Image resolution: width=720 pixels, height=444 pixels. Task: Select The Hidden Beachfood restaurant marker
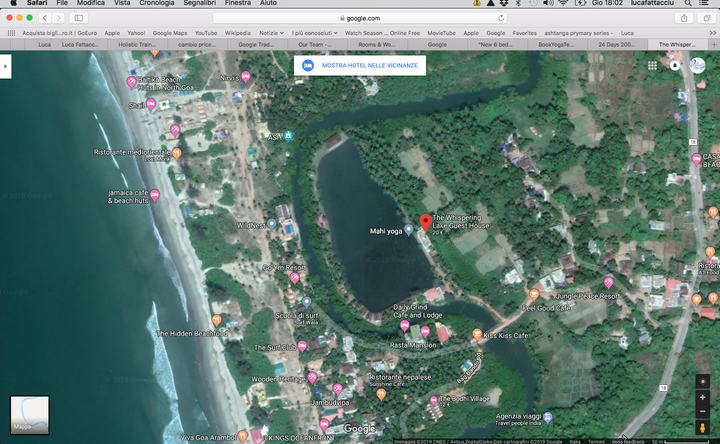coord(217,320)
